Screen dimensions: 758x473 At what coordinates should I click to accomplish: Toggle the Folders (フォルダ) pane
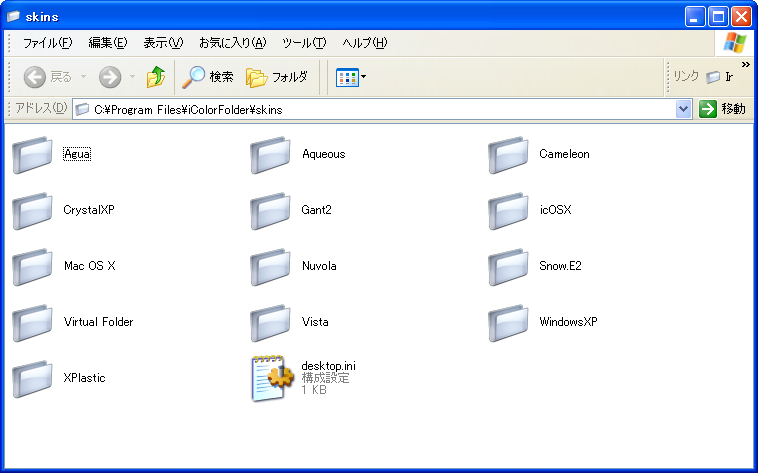pyautogui.click(x=277, y=77)
